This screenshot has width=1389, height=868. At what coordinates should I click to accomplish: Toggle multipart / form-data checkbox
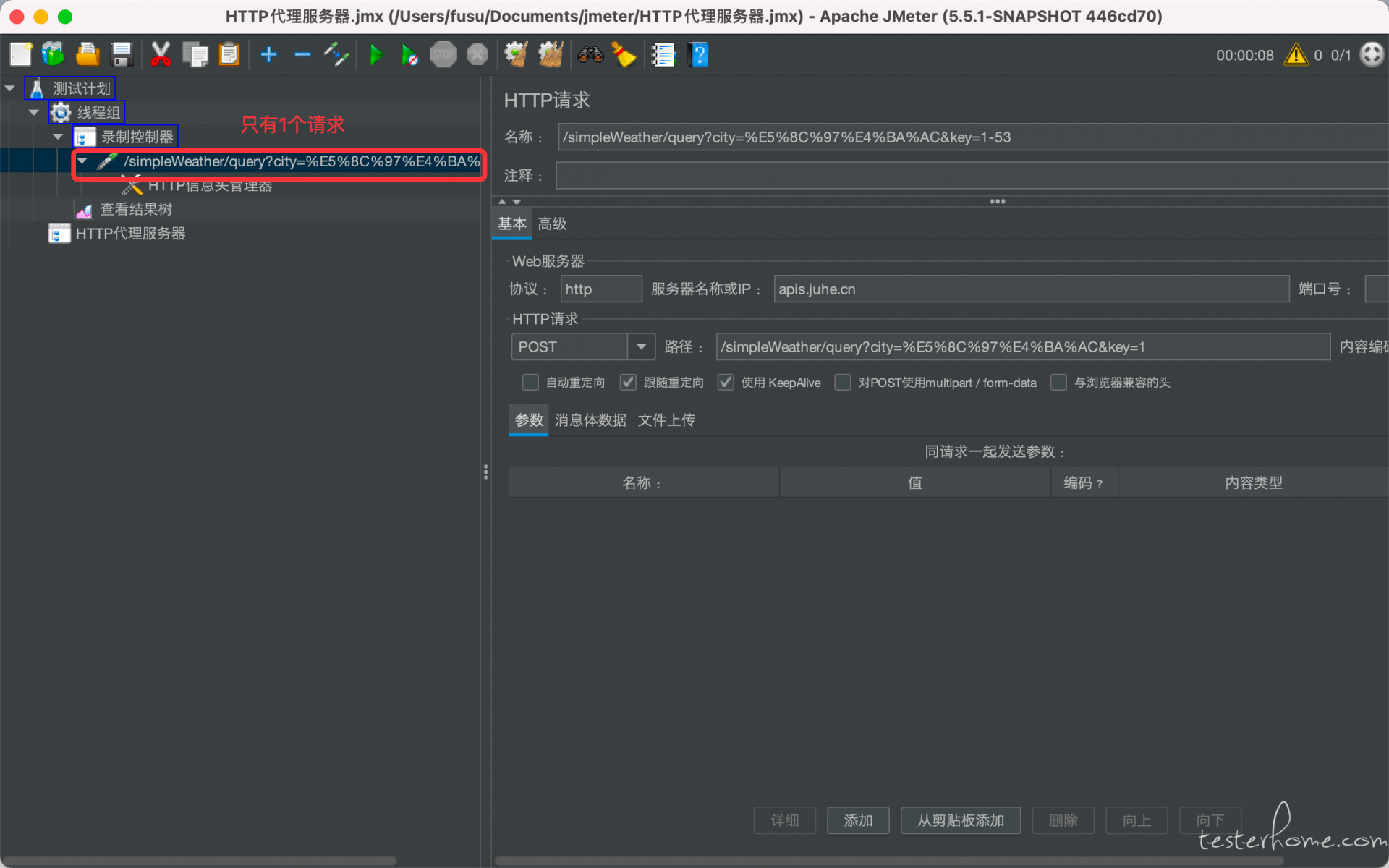[843, 382]
